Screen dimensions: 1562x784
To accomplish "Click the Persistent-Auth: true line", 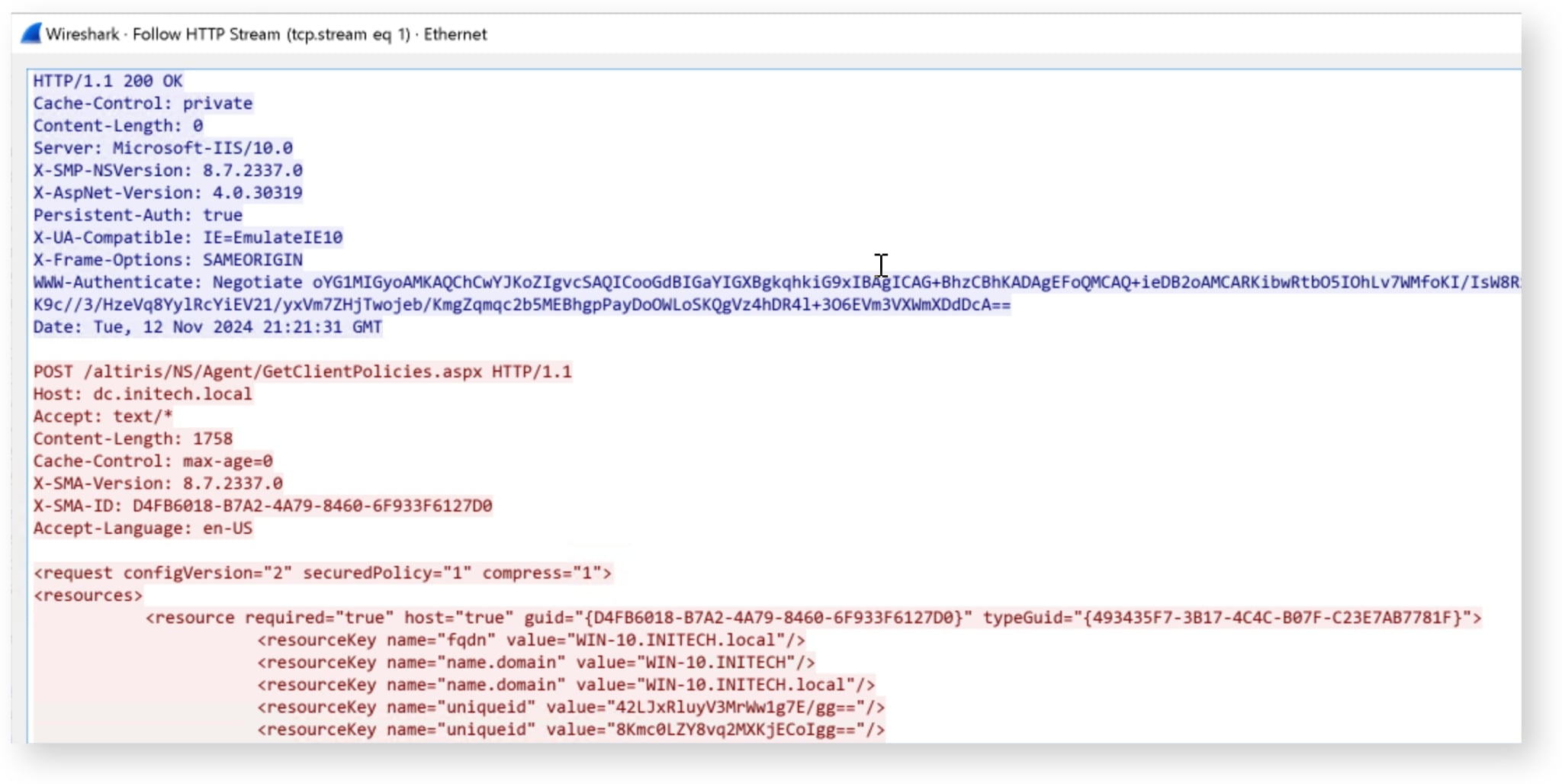I will pyautogui.click(x=137, y=214).
